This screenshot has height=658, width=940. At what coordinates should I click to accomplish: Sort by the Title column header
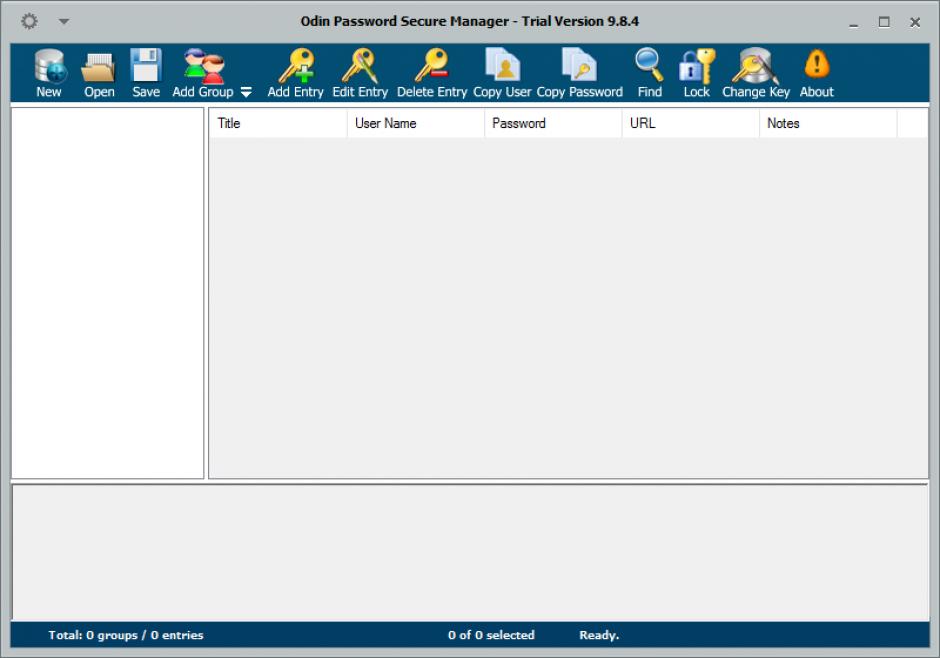tap(278, 123)
